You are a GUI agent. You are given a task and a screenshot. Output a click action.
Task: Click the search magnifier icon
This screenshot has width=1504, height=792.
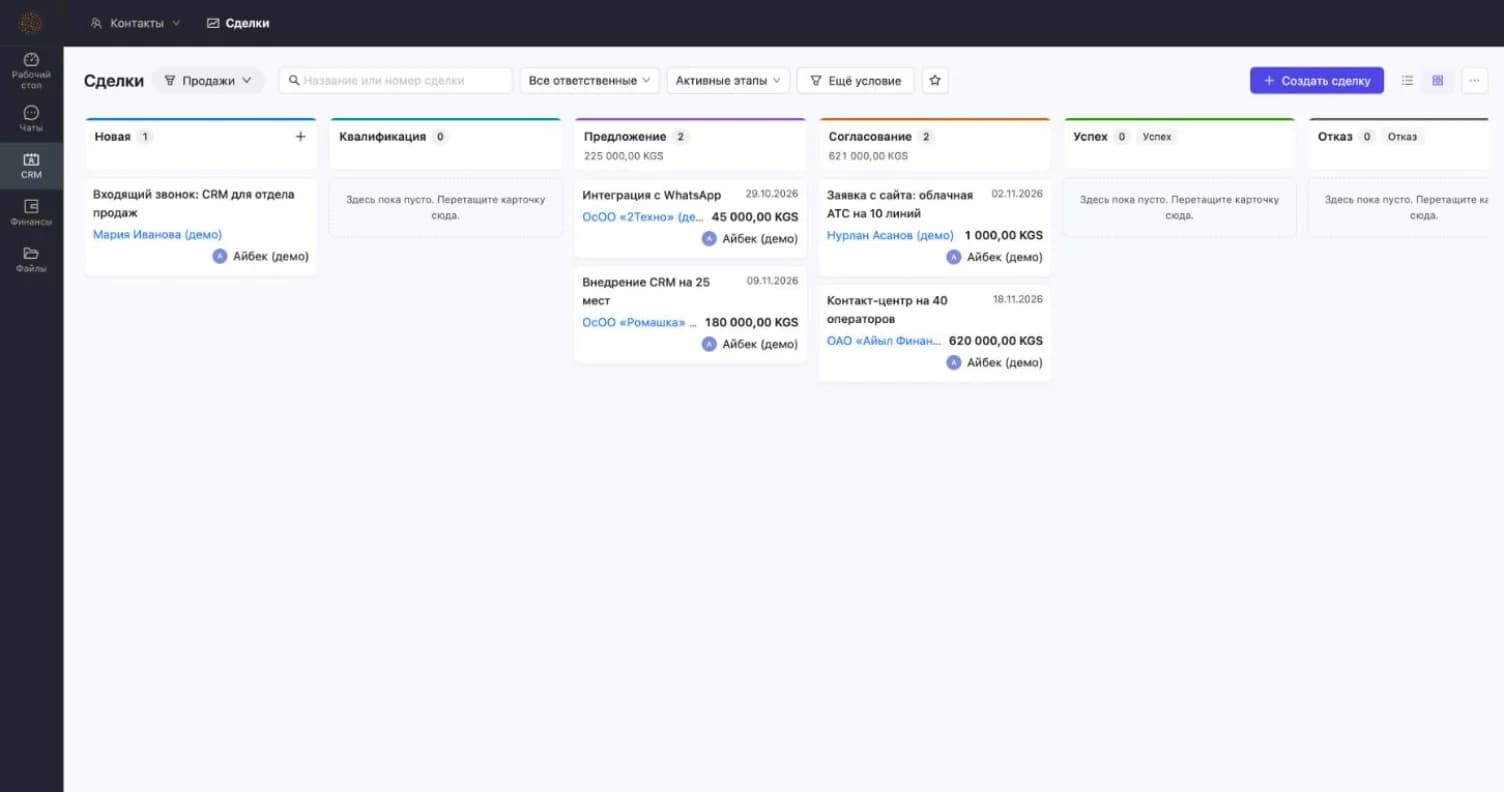[x=294, y=81]
